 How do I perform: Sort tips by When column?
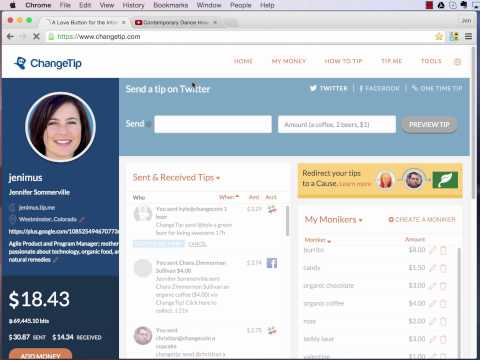click(229, 197)
